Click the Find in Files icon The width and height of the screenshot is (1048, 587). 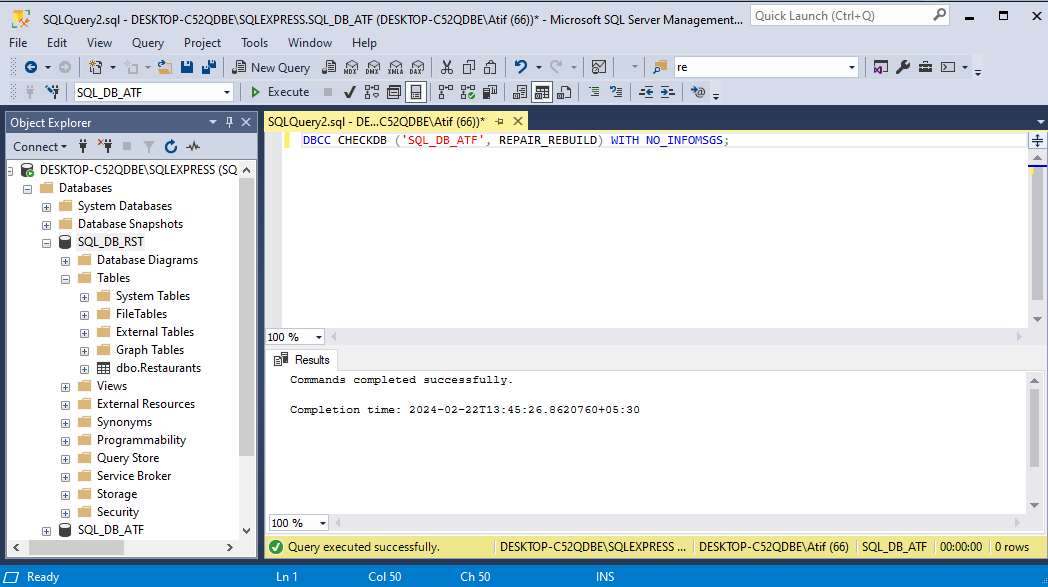pyautogui.click(x=660, y=67)
